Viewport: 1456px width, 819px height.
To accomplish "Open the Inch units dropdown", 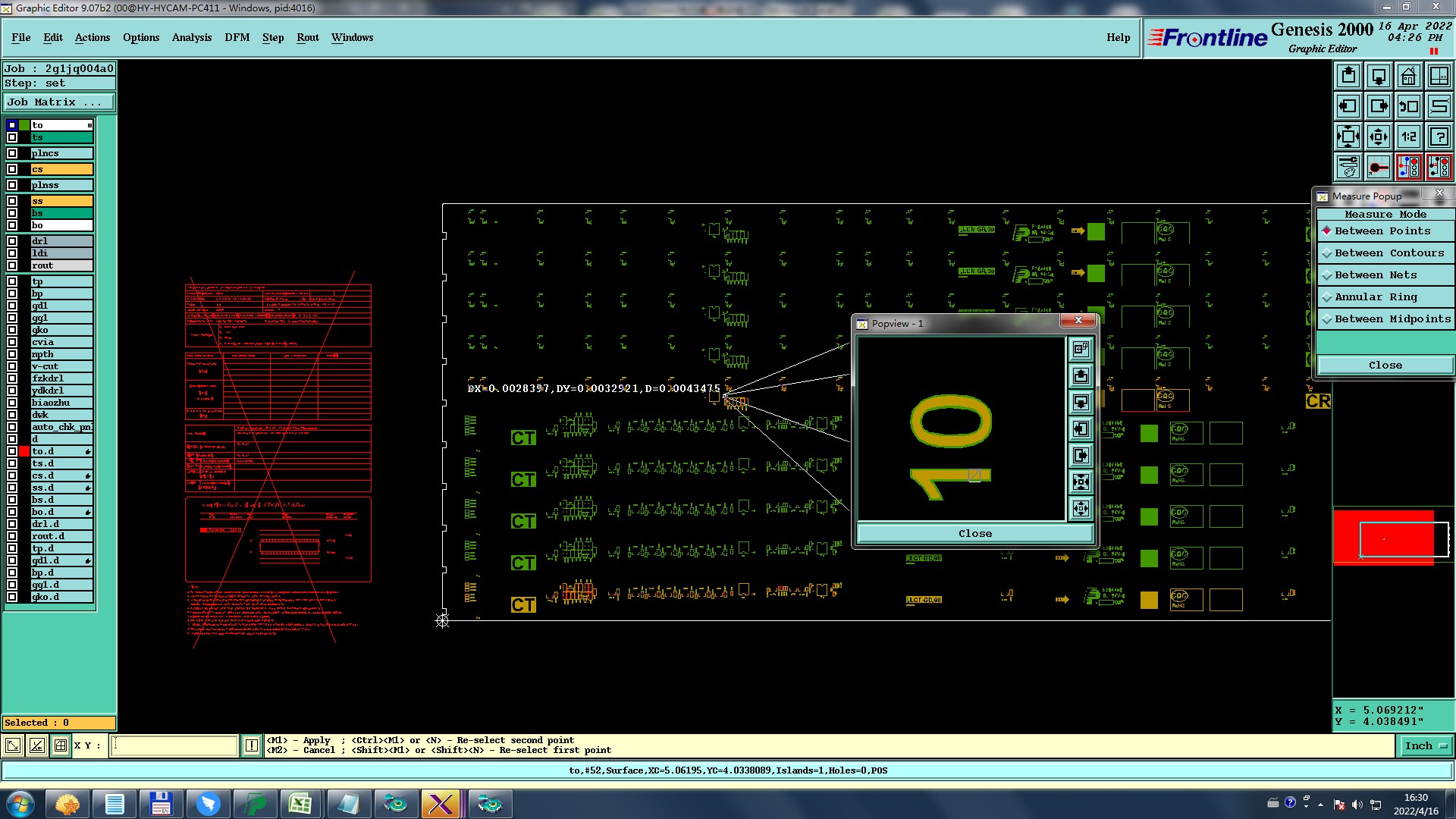I will [1425, 746].
